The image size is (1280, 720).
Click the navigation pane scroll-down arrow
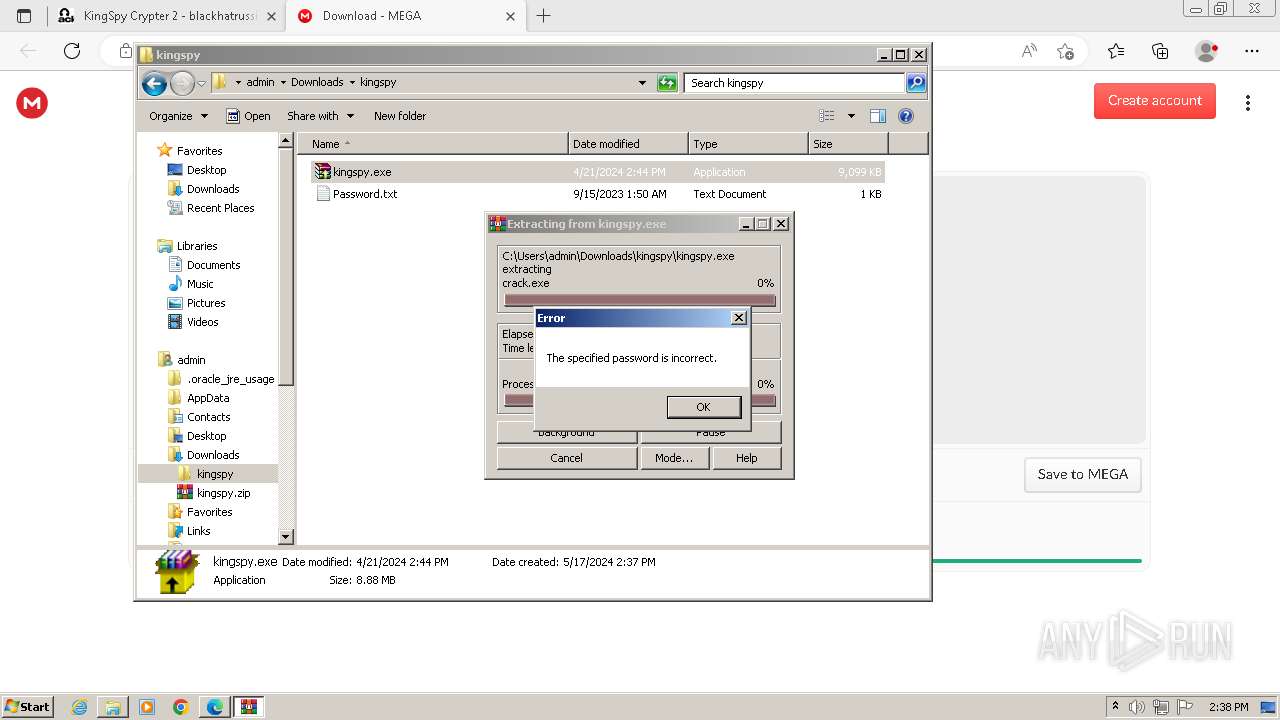pos(286,537)
